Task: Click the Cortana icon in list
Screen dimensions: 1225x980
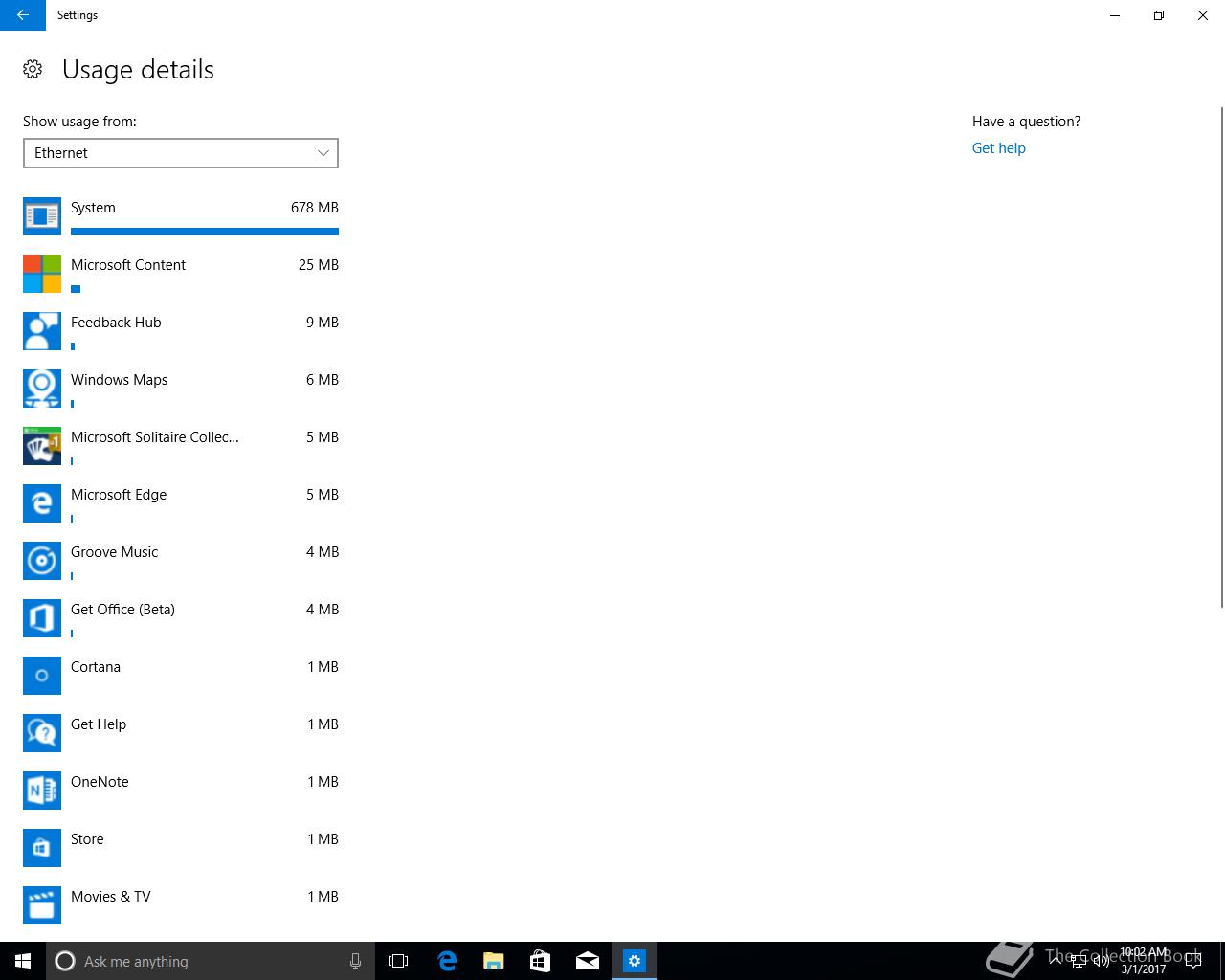Action: [42, 676]
